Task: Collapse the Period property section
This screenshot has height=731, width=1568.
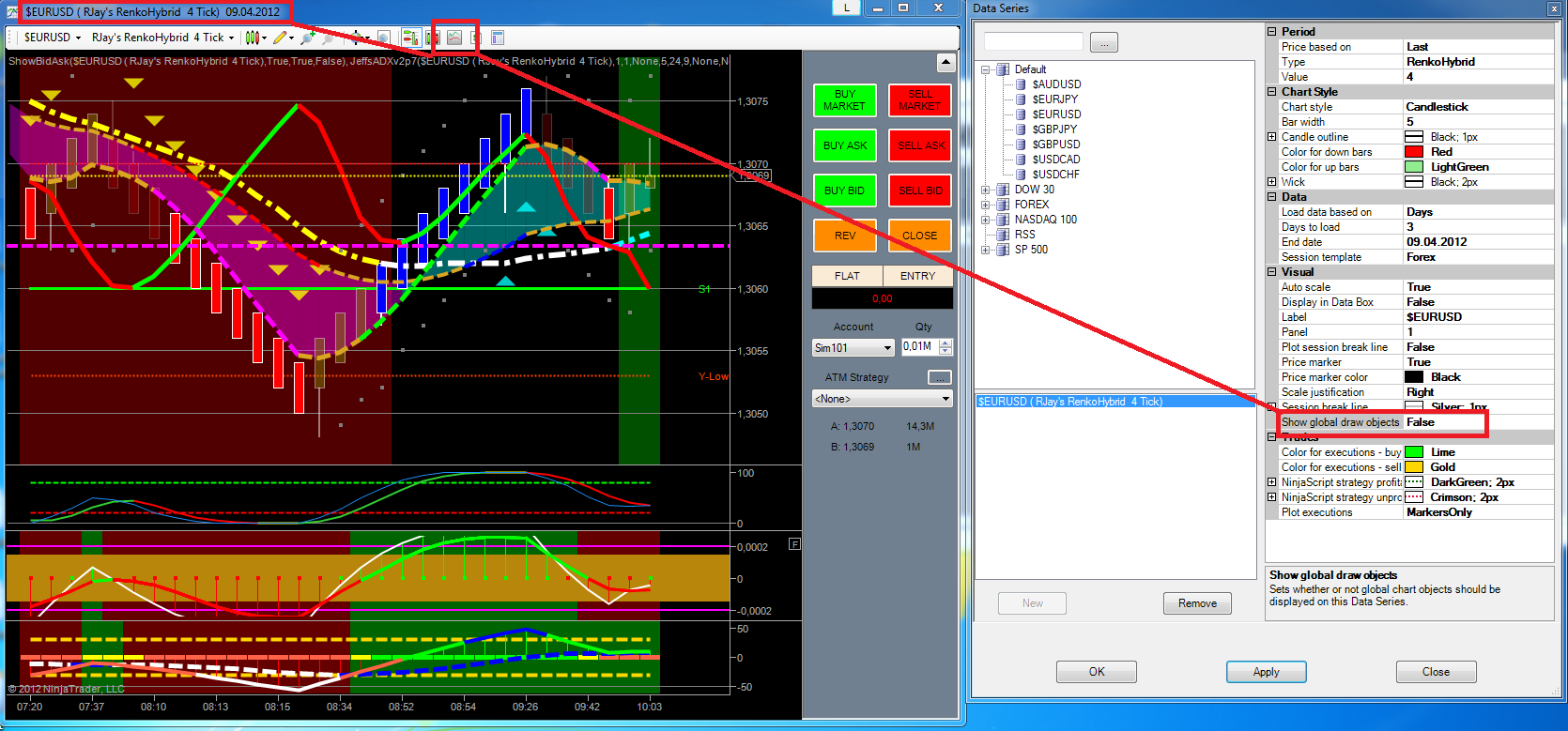Action: [1272, 32]
